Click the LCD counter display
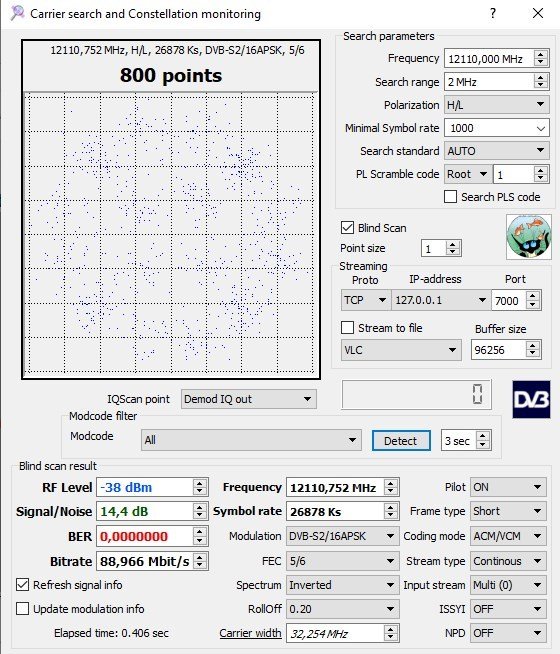This screenshot has width=560, height=654. [x=417, y=394]
